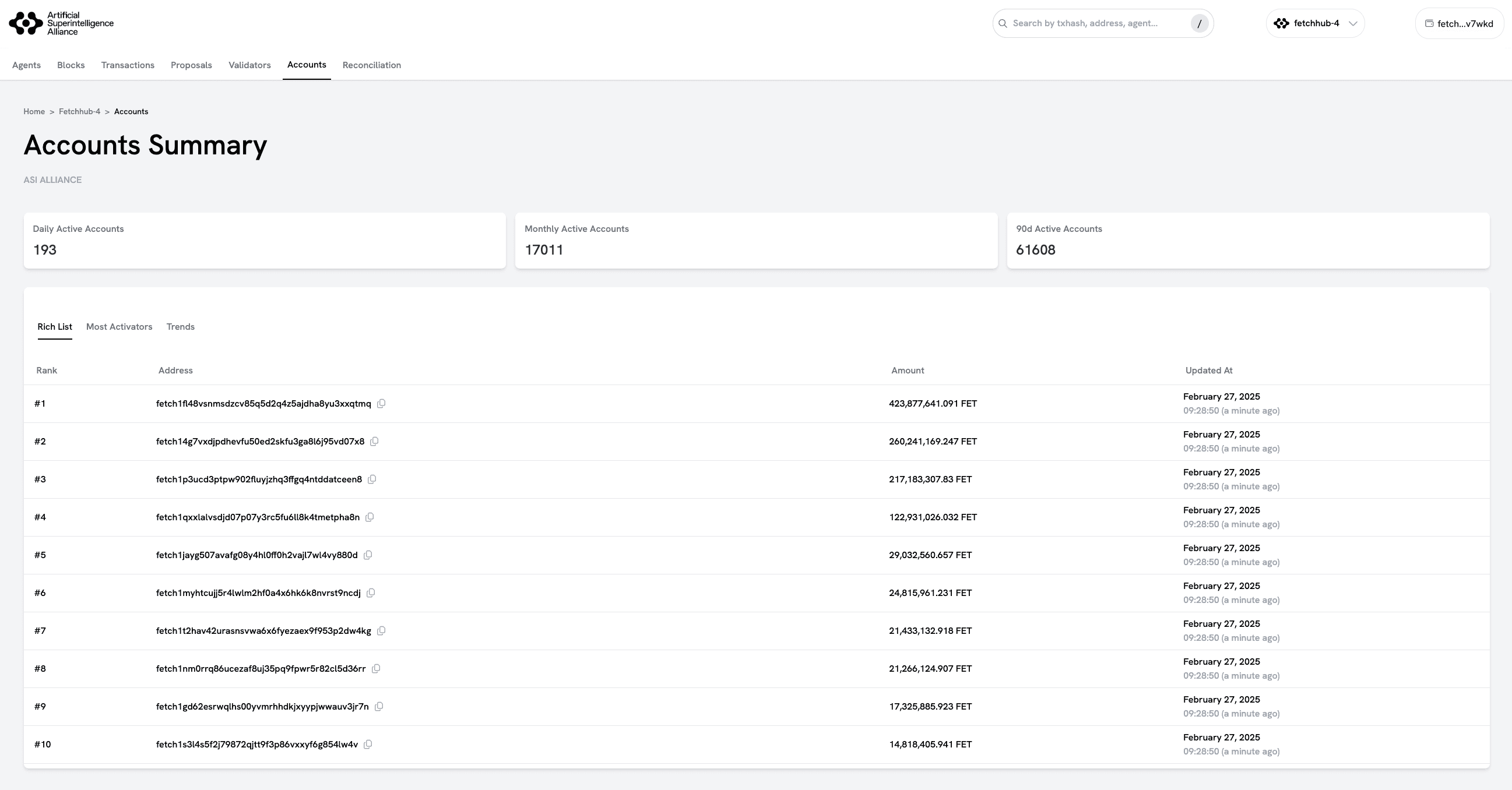Click the wallet icon next to fetch...v7wkd
This screenshot has height=790, width=1512.
click(1429, 24)
